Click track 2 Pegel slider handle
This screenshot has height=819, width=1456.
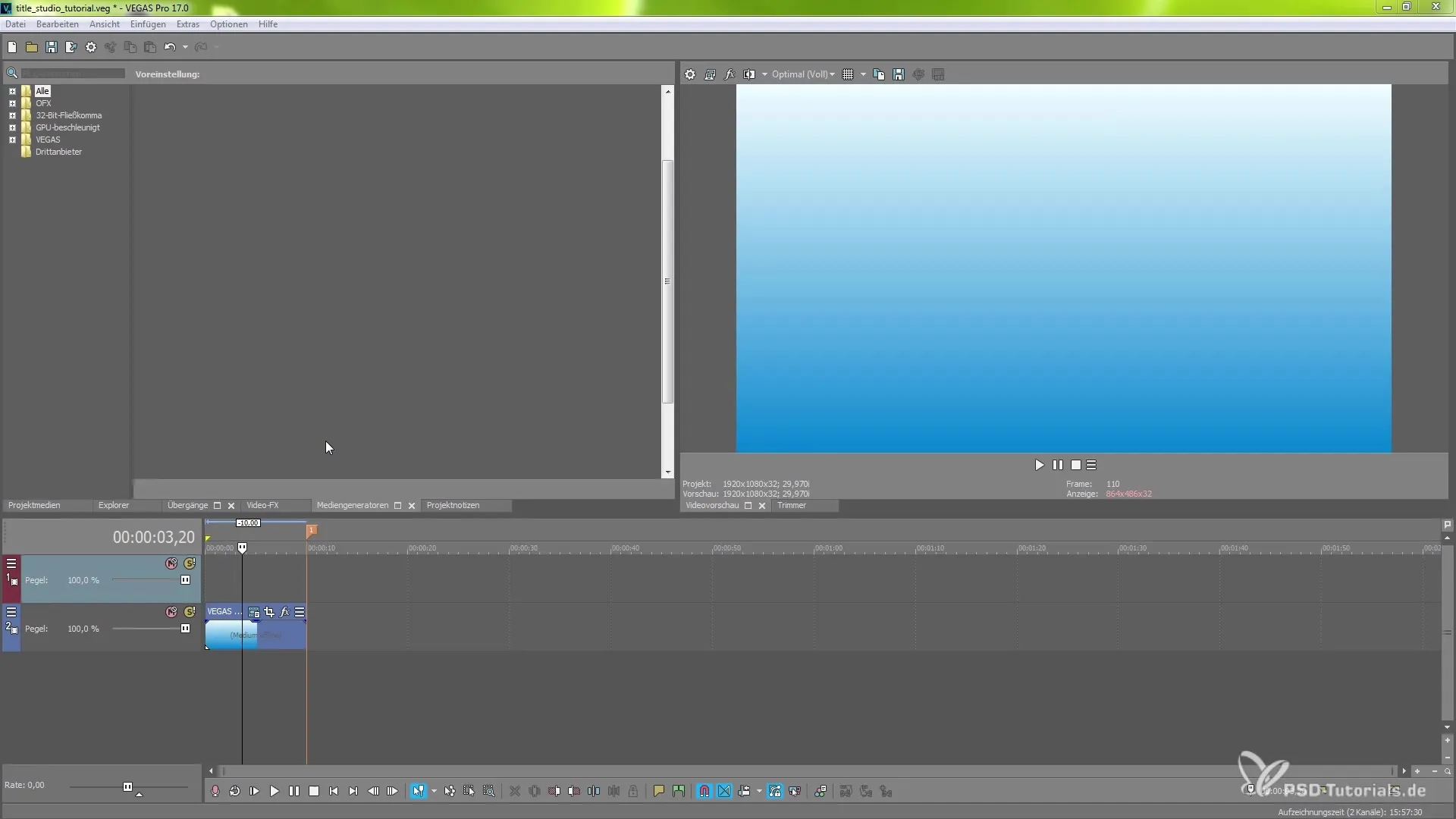coord(185,629)
